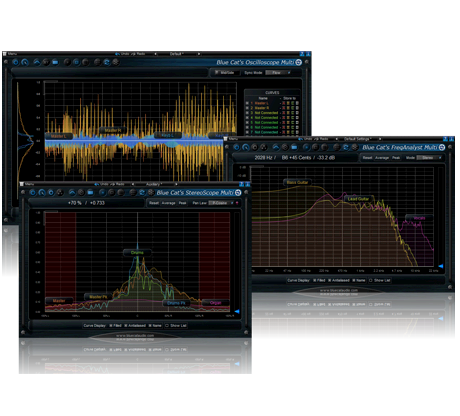
Task: Click the blue range arrow in FreqAnalyst graph
Action: (x=441, y=266)
